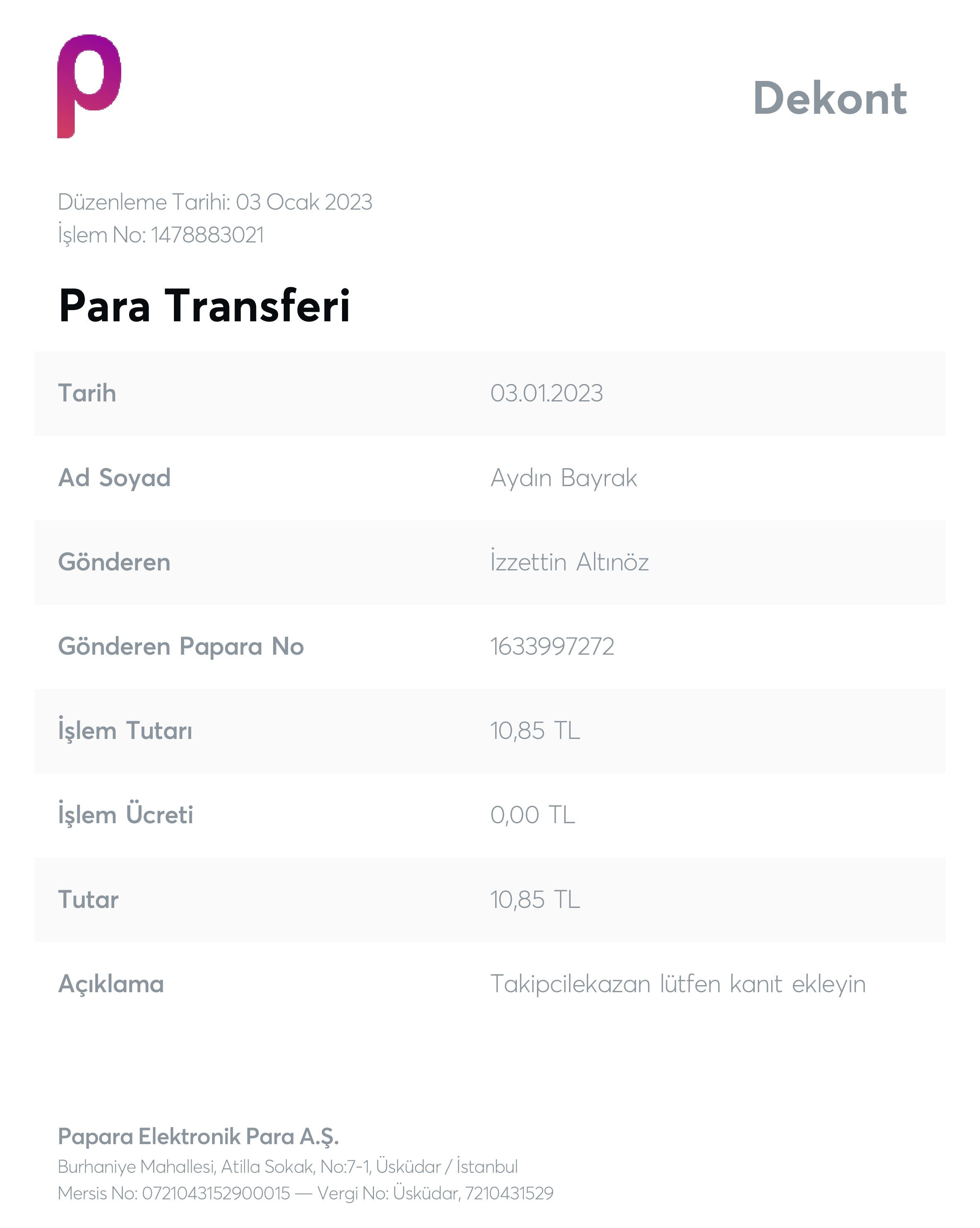Click the date value 03.01.2023

546,393
